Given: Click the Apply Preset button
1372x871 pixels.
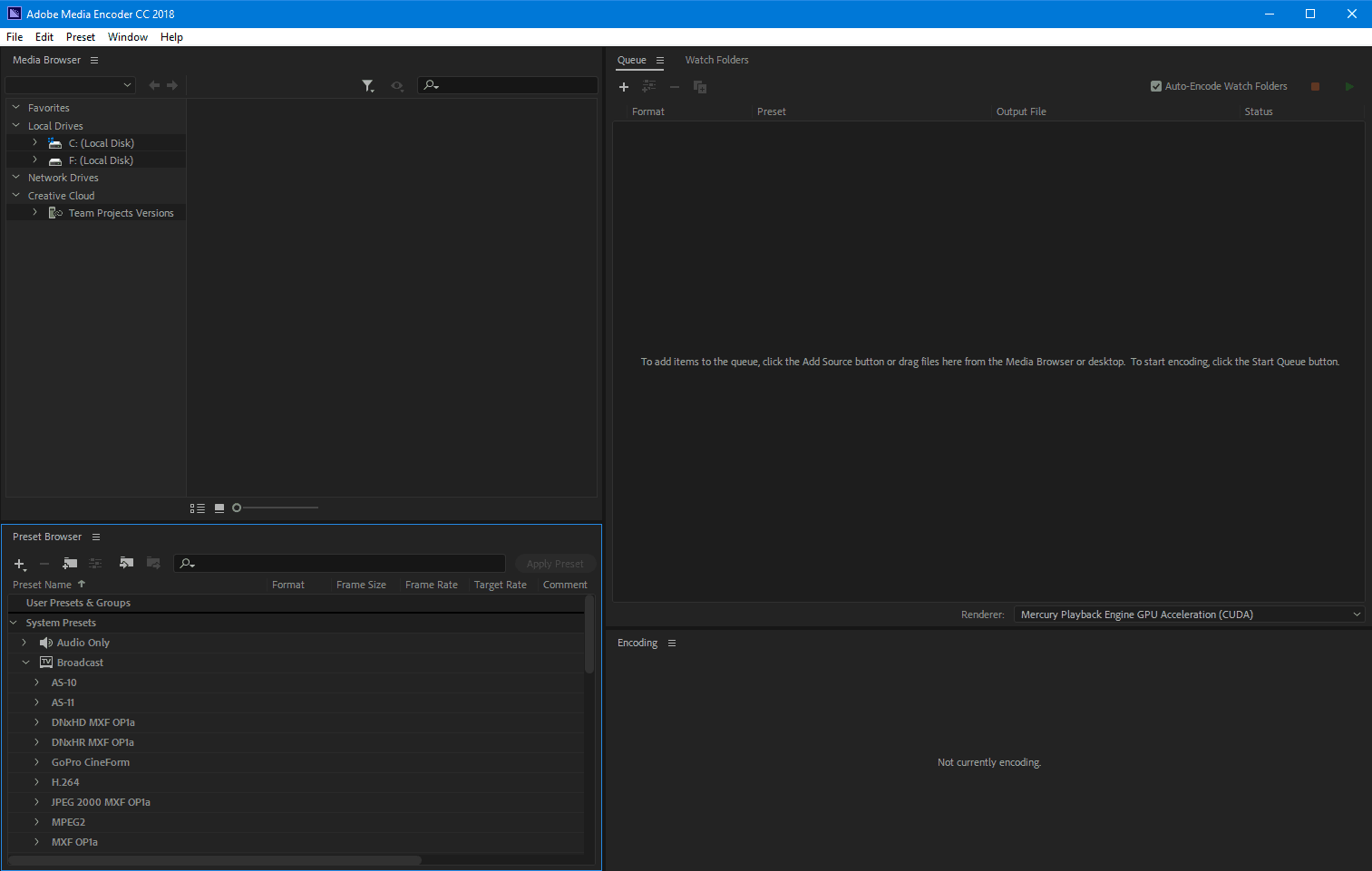Looking at the screenshot, I should click(555, 564).
